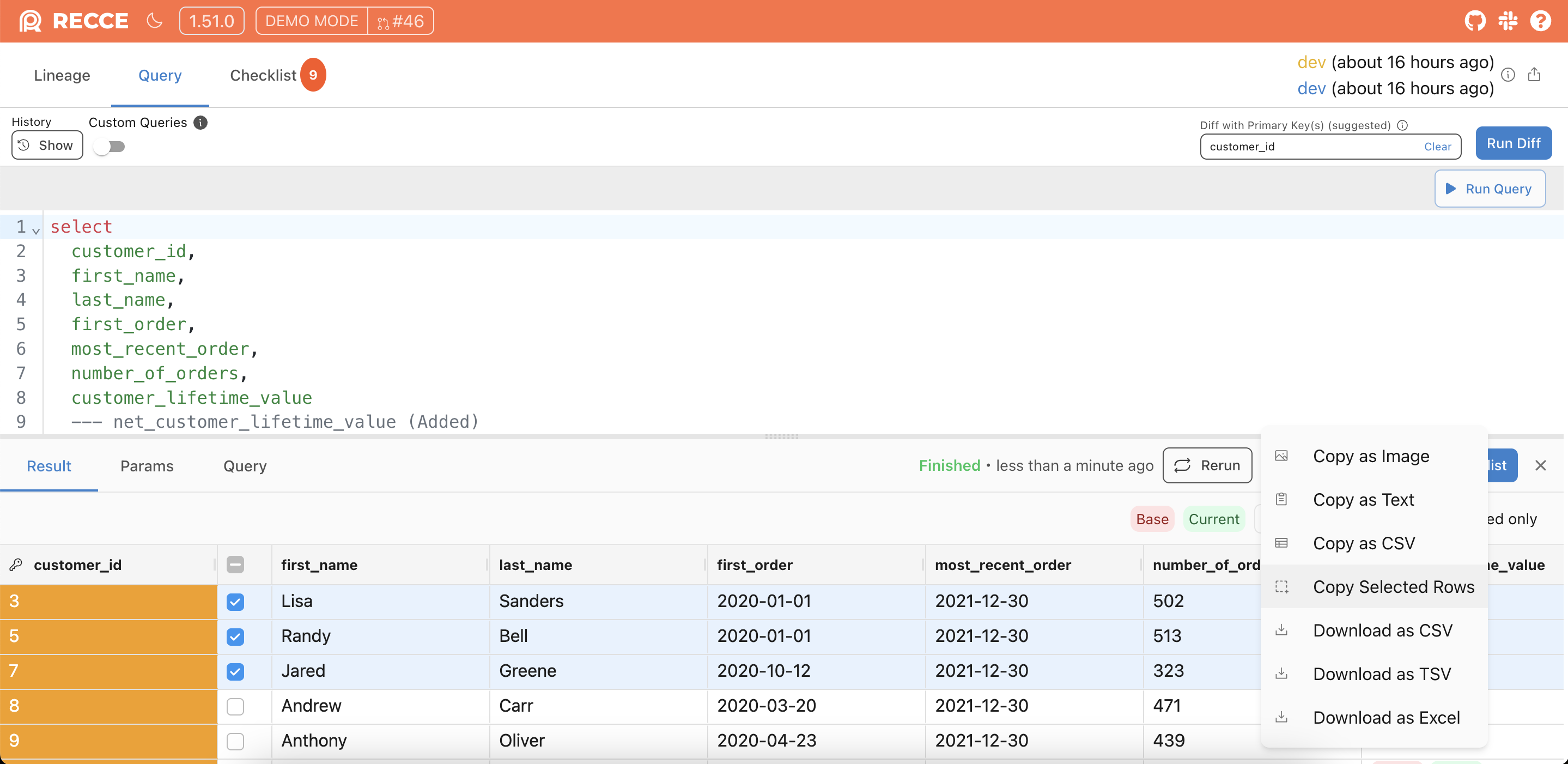Click the yellow dev environment label
Image resolution: width=1568 pixels, height=764 pixels.
click(x=1311, y=62)
